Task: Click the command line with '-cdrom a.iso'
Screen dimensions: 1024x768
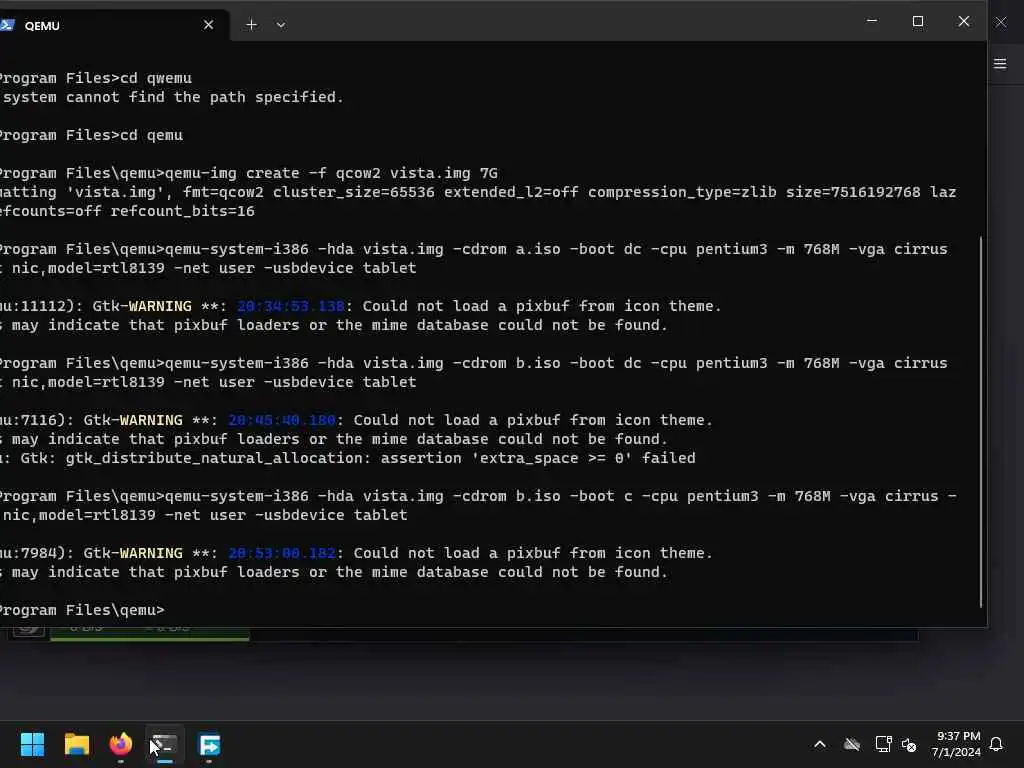Action: coord(473,249)
